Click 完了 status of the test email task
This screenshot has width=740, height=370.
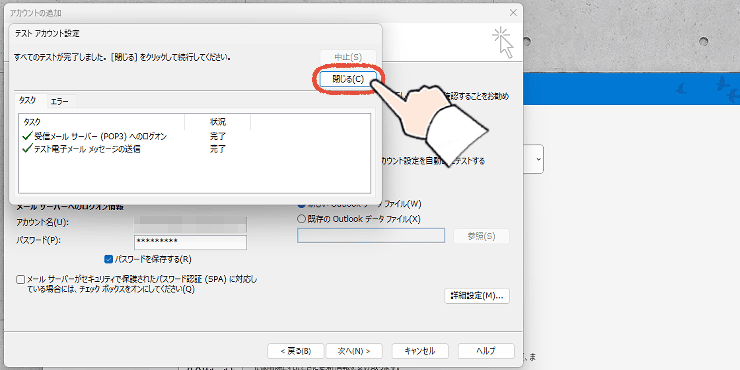coord(218,150)
